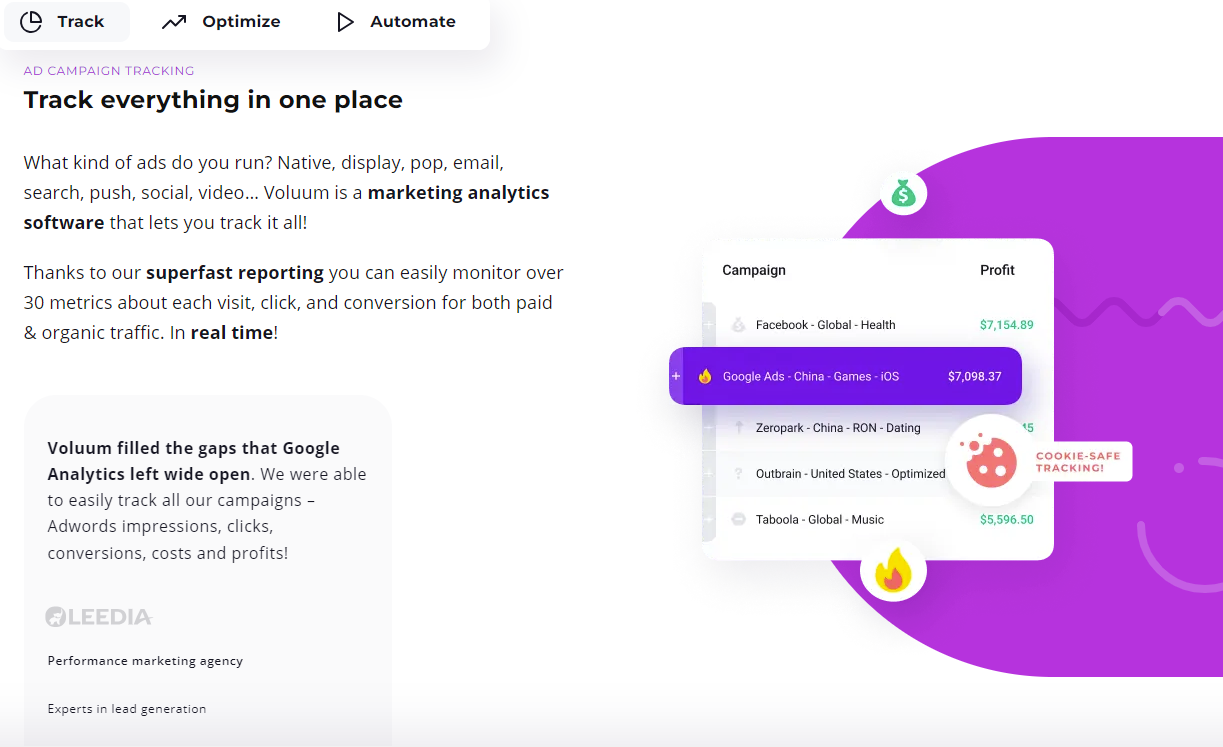
Task: Click Performance marketing agency text
Action: coord(145,661)
